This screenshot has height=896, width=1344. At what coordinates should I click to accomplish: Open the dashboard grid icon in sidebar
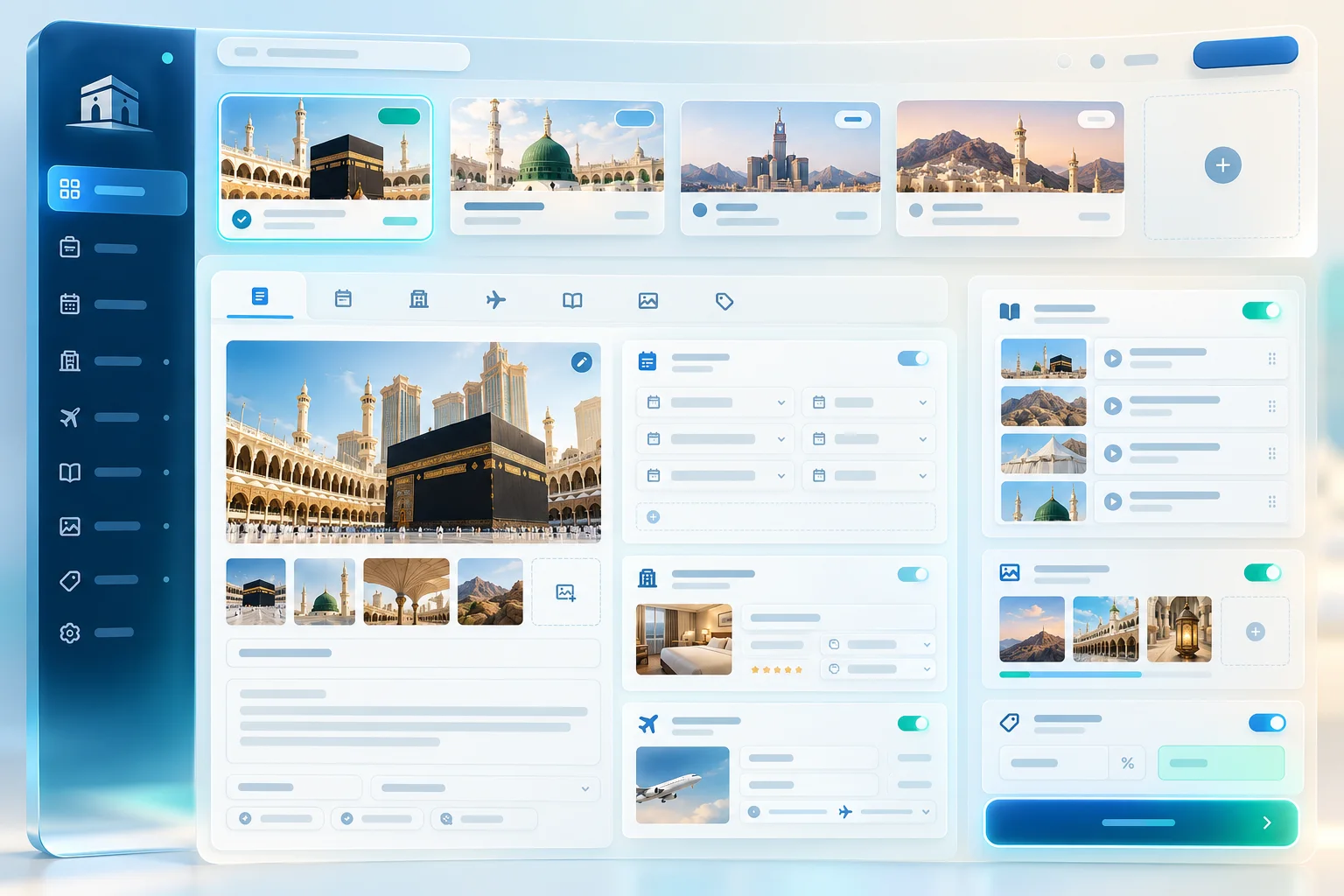pos(70,189)
